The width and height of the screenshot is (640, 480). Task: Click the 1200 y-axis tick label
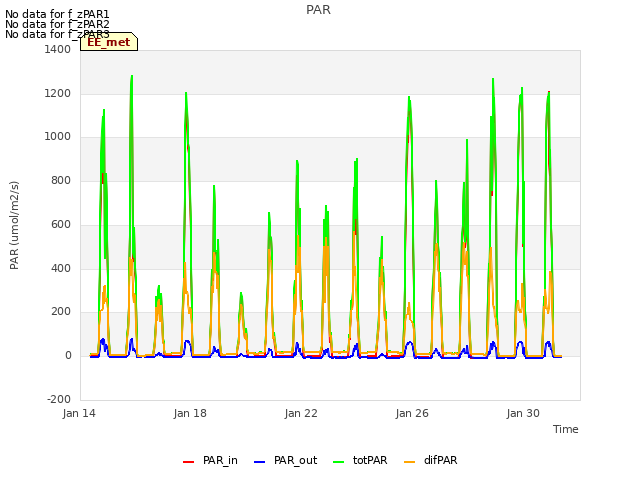pos(58,93)
